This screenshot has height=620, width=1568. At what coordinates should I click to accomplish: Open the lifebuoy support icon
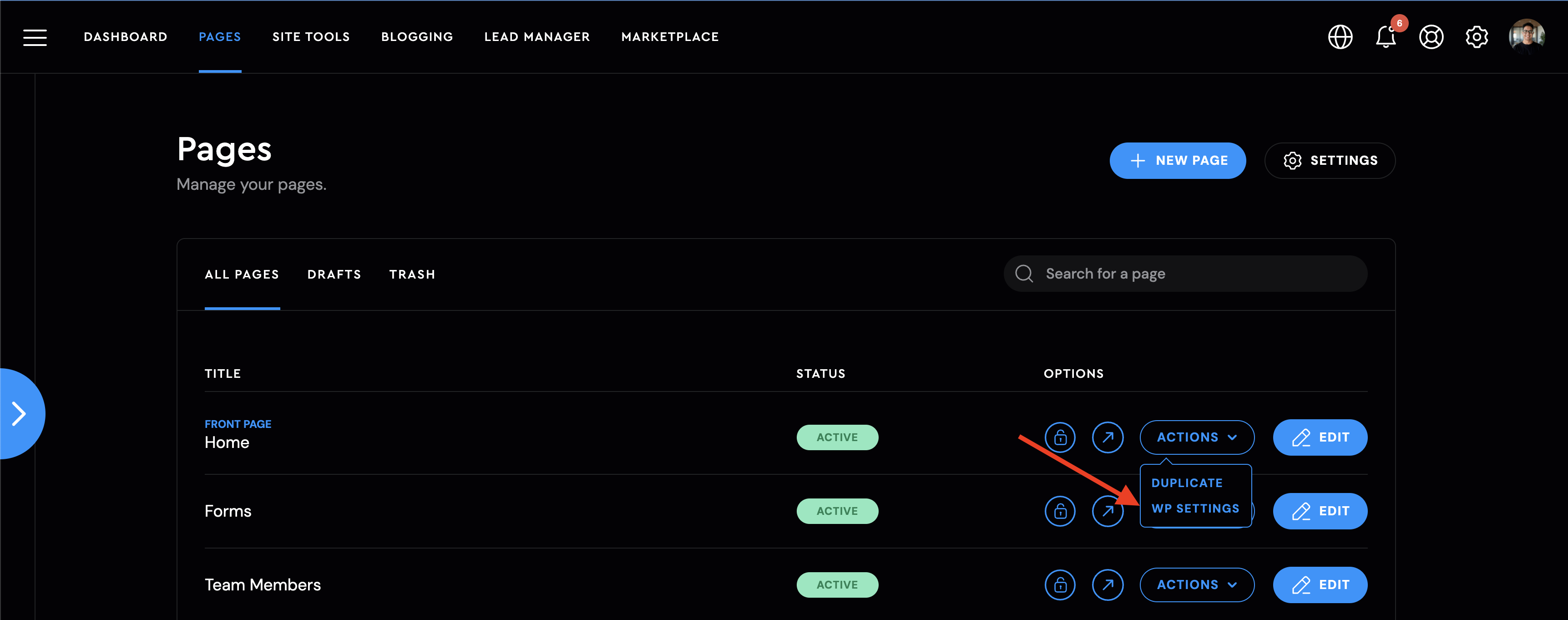click(x=1431, y=37)
